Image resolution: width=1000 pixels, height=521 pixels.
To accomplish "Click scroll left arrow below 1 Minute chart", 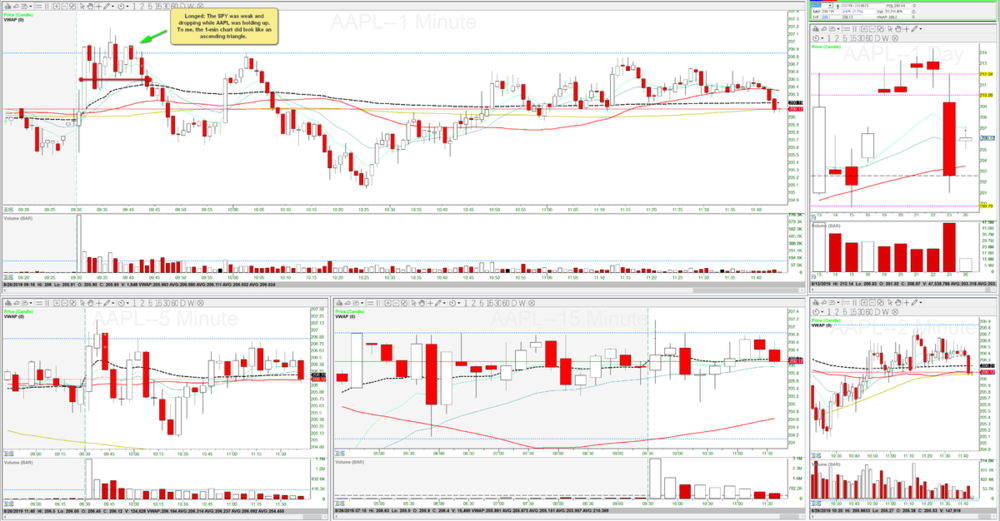I will (5, 291).
